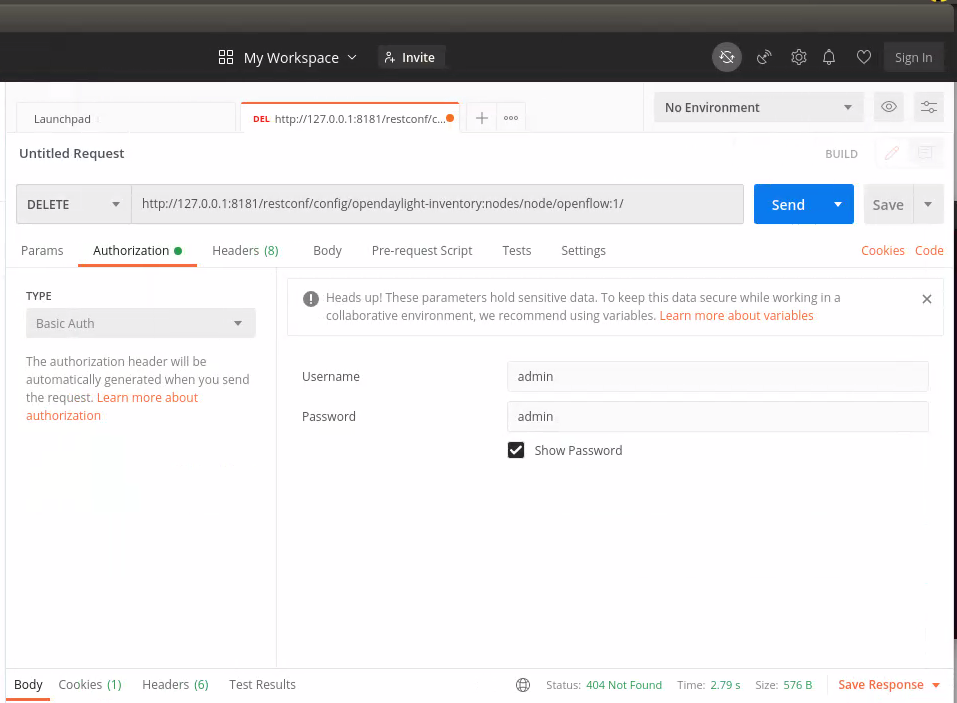Click the globe network icon
This screenshot has width=957, height=703.
click(x=523, y=685)
